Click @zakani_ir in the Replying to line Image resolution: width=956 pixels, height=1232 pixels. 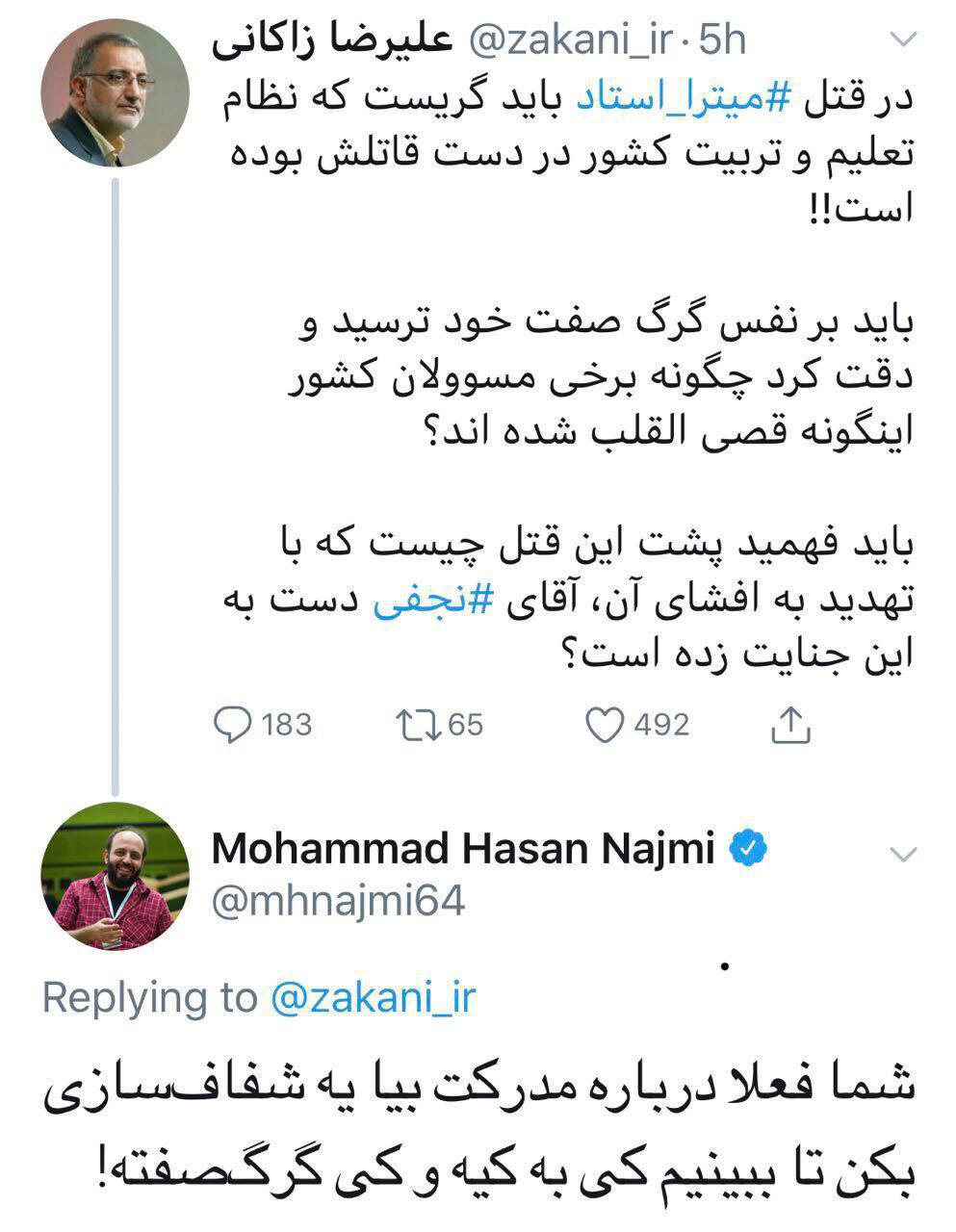375,998
